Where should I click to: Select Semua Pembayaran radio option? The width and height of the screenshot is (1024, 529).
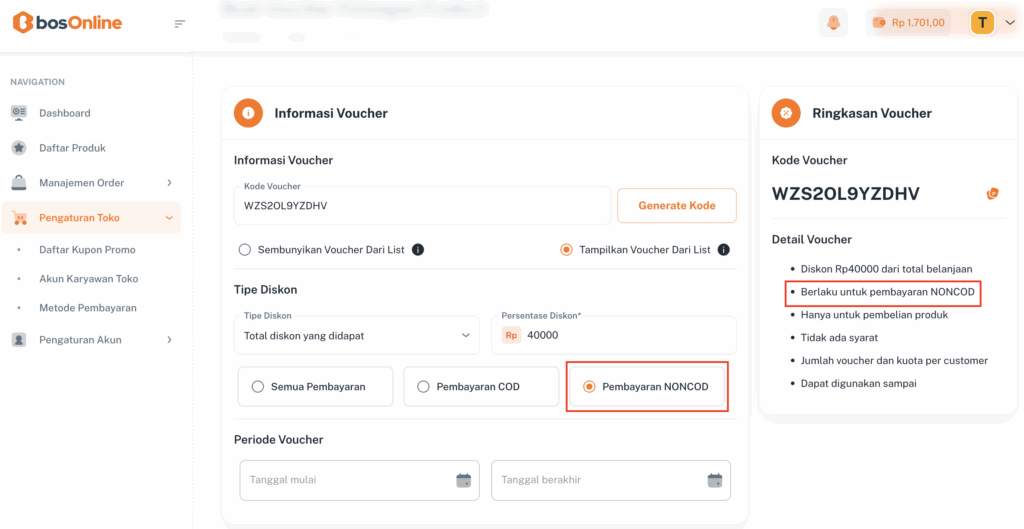point(258,386)
